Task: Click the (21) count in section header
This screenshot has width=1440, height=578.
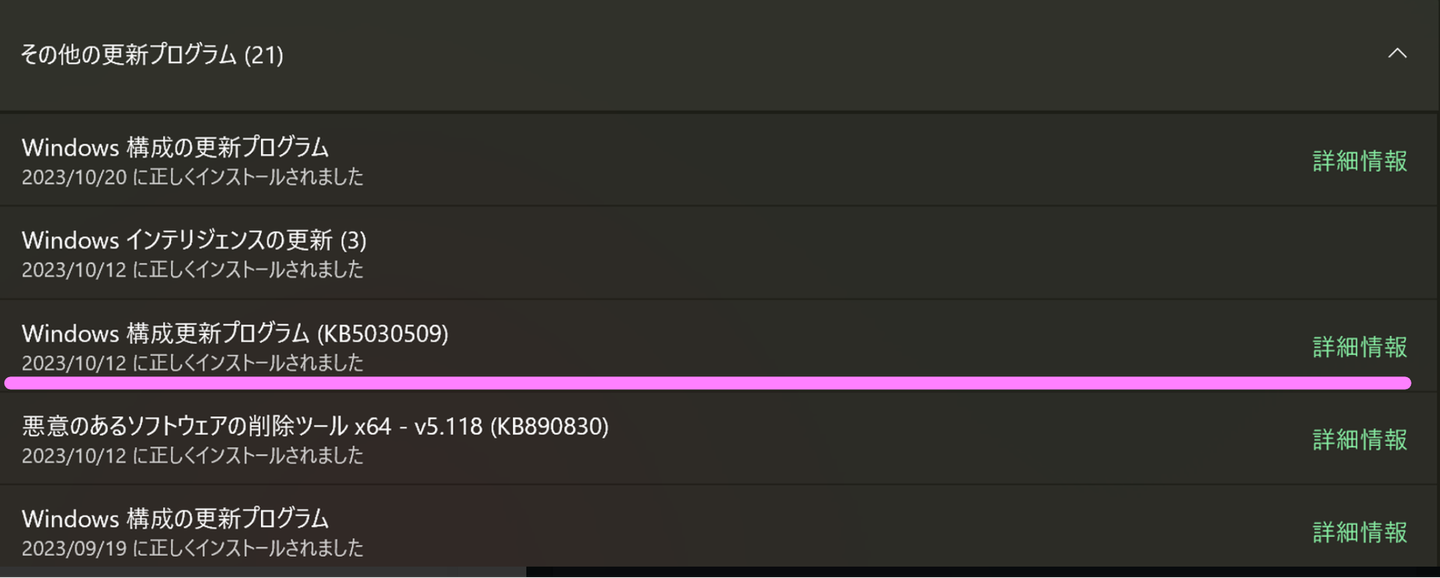Action: [x=265, y=55]
